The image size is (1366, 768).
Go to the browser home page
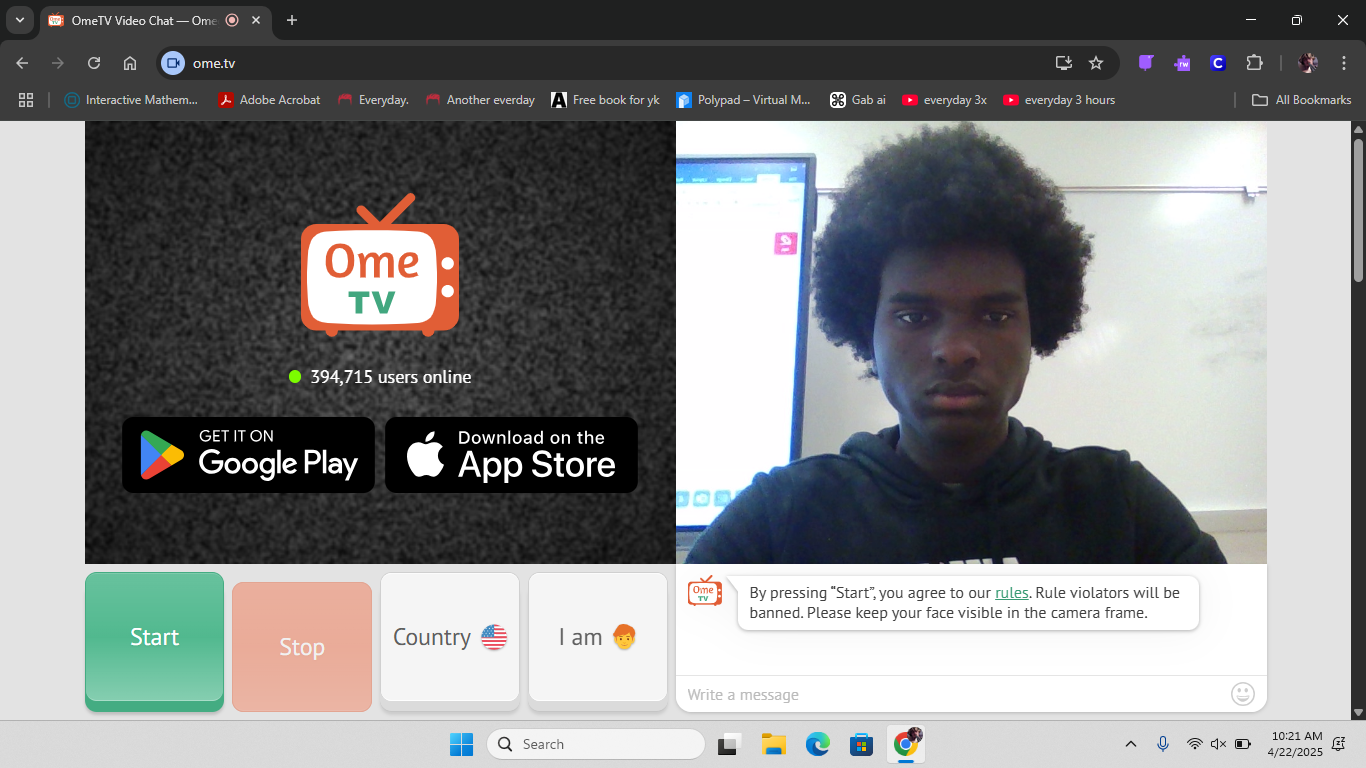[x=130, y=63]
